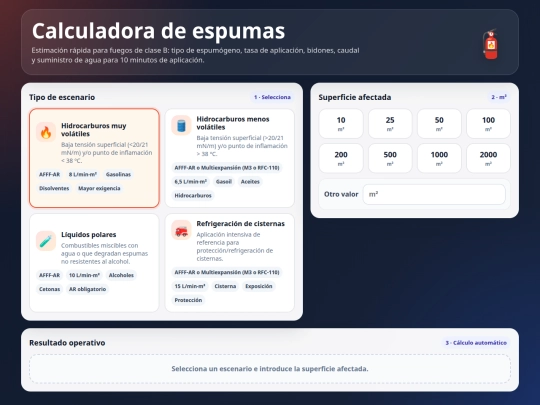Choose the 500 m² surface button
This screenshot has width=540, height=405.
click(390, 158)
